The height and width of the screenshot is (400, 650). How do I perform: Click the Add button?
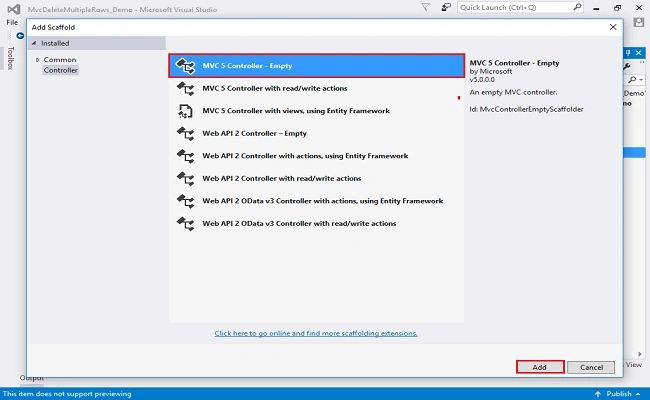(540, 367)
